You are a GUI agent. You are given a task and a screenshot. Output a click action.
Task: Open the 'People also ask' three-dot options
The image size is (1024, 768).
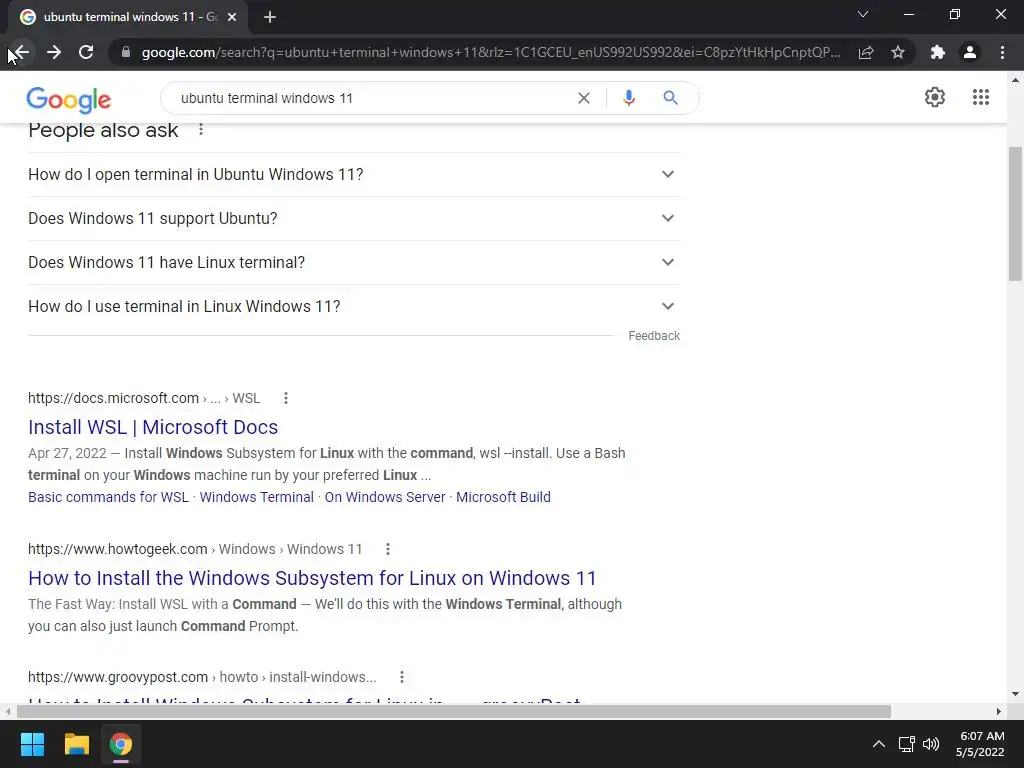click(201, 129)
